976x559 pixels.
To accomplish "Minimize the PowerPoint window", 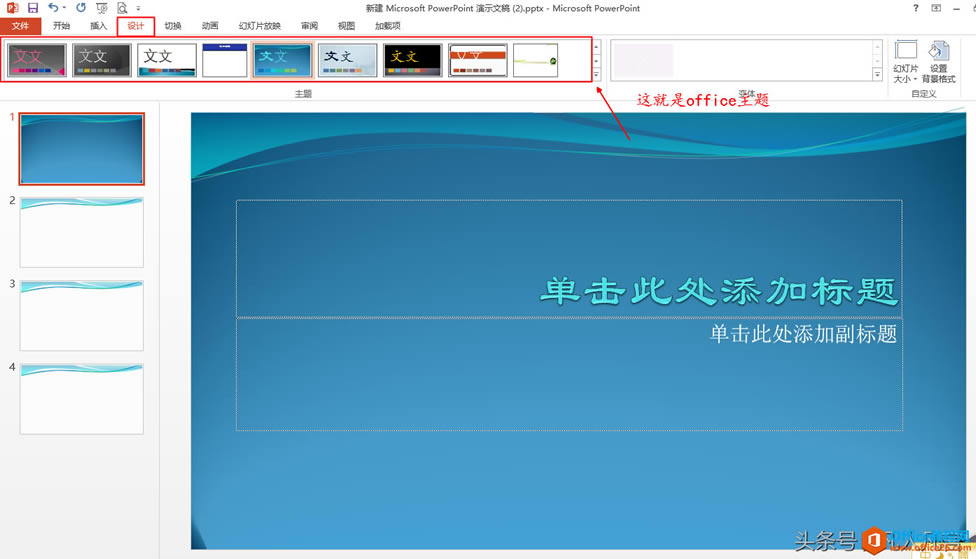I will 956,9.
